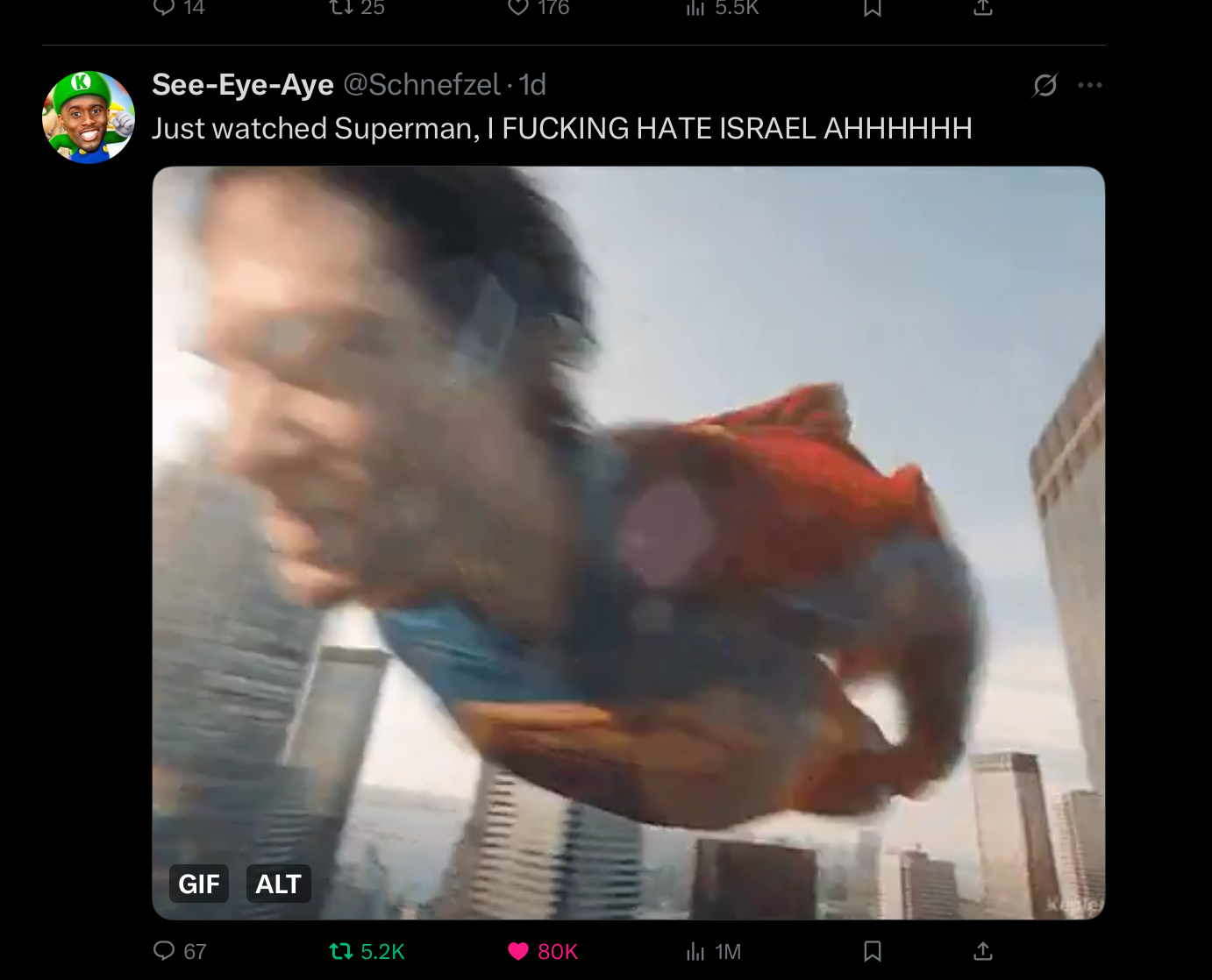Open See-Eye-Aye display name link
Viewport: 1212px width, 980px height.
243,84
